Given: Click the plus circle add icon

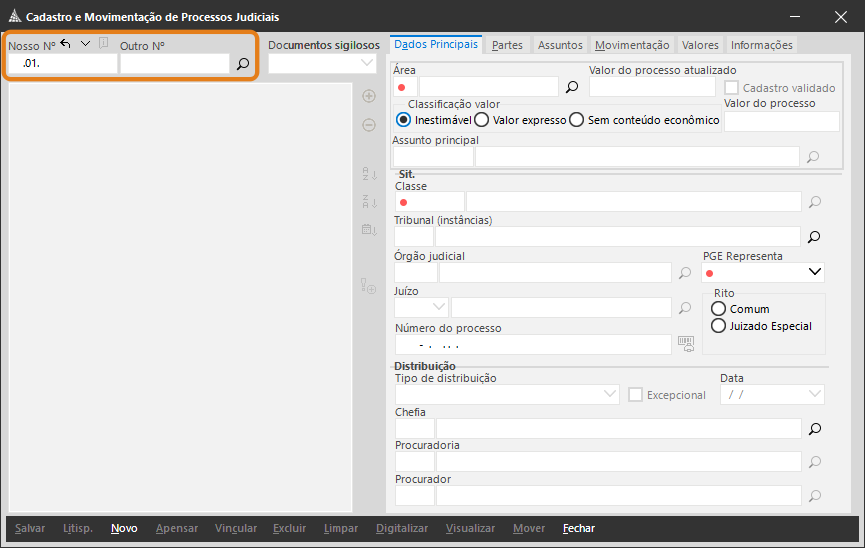Looking at the screenshot, I should pyautogui.click(x=368, y=96).
